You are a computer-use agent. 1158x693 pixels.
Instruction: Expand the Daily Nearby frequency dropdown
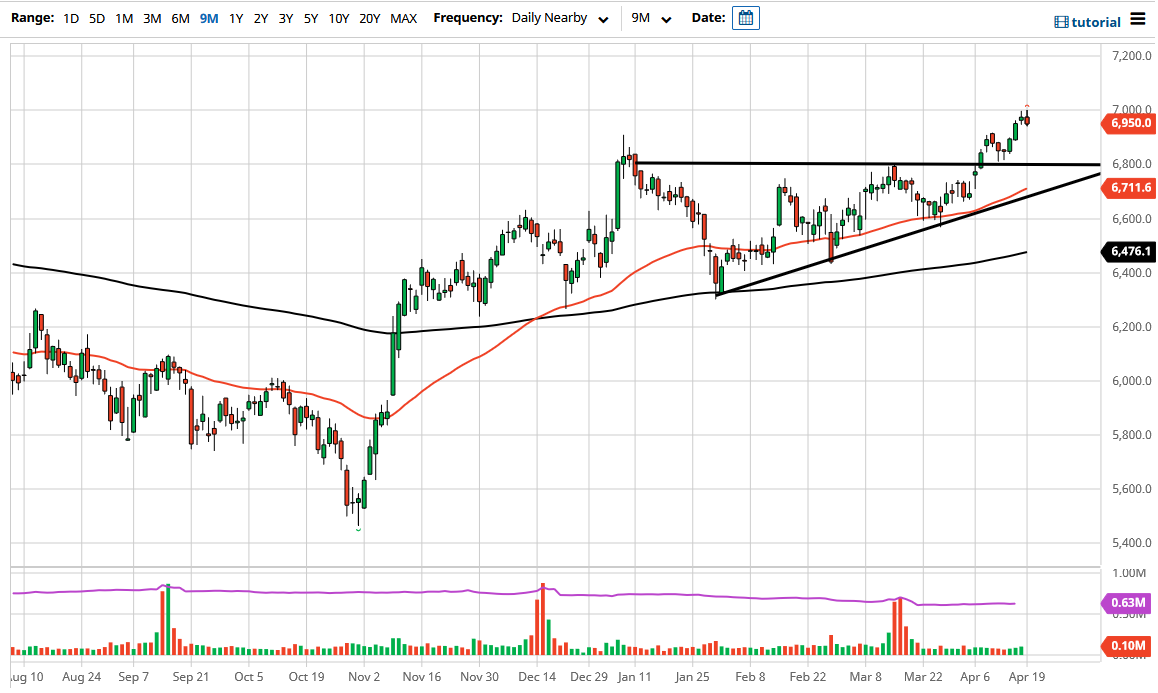click(550, 18)
